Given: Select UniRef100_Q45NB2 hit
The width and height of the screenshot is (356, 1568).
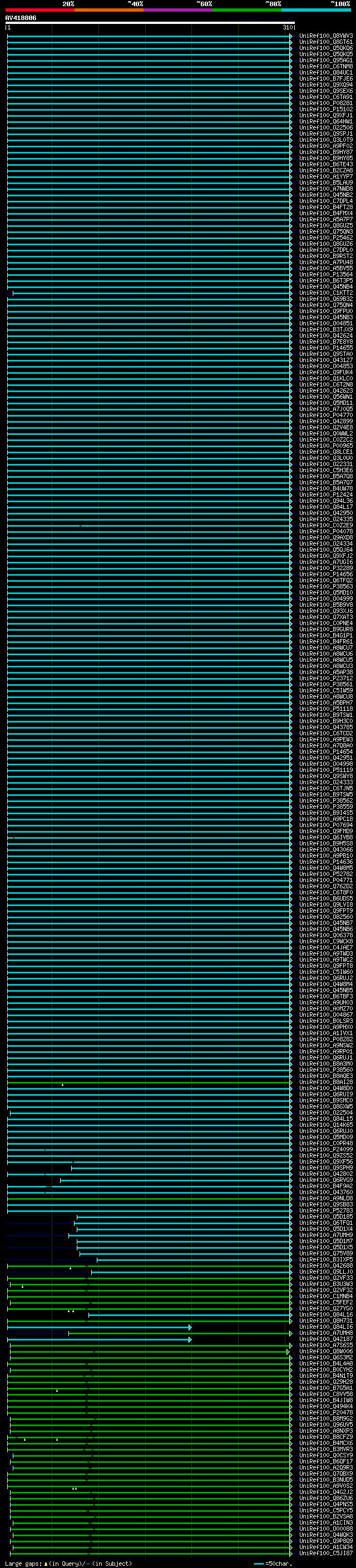Looking at the screenshot, I should pyautogui.click(x=325, y=195).
